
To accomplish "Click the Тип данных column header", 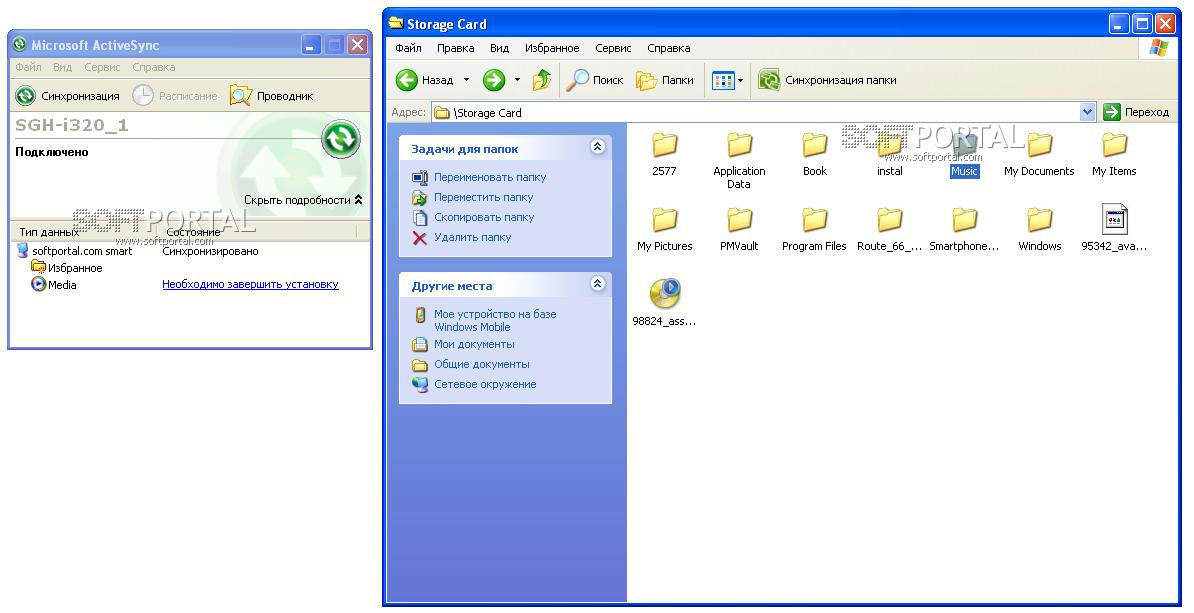I will [49, 231].
